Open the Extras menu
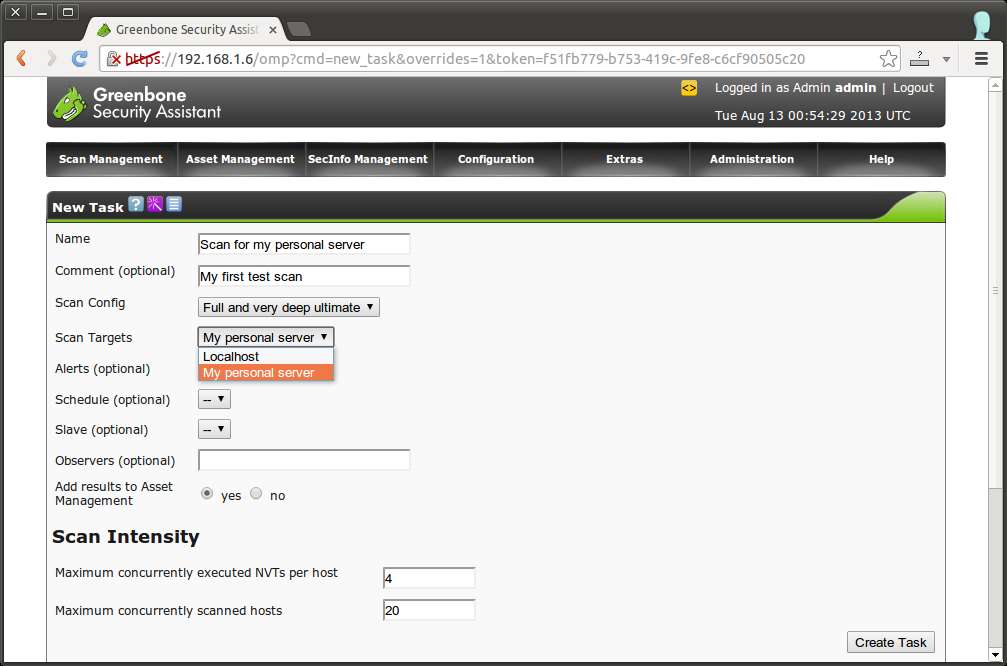Image resolution: width=1007 pixels, height=666 pixels. click(x=624, y=159)
